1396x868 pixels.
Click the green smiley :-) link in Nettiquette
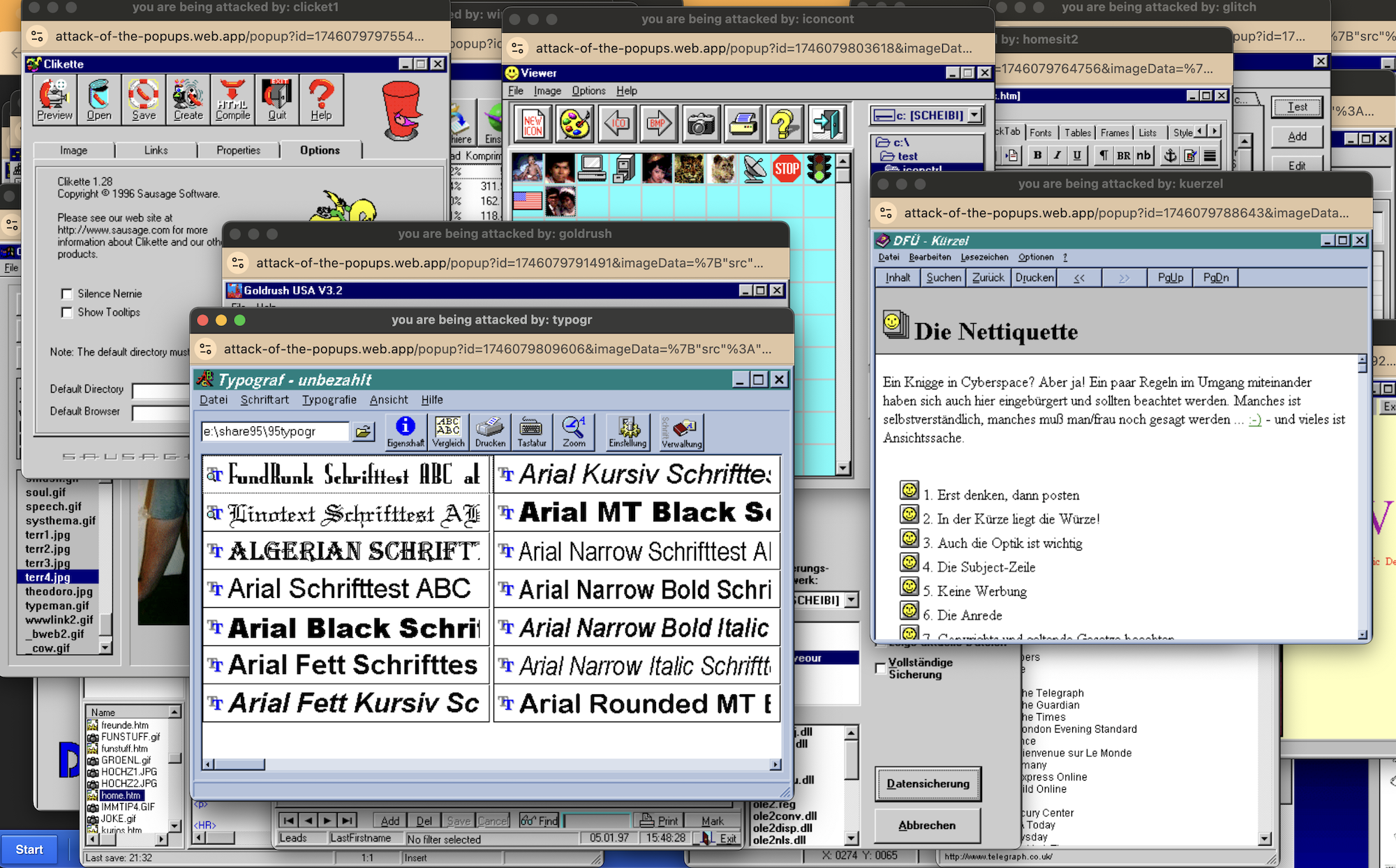(x=1255, y=420)
